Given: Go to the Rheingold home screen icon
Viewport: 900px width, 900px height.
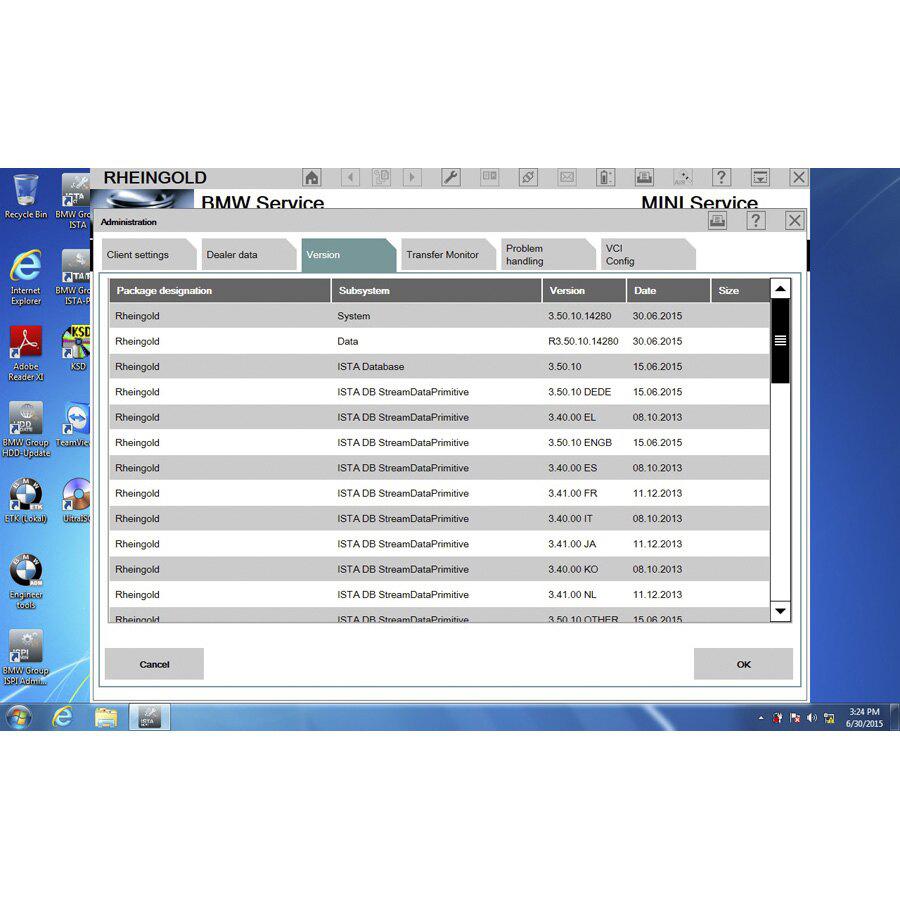Looking at the screenshot, I should (x=312, y=177).
